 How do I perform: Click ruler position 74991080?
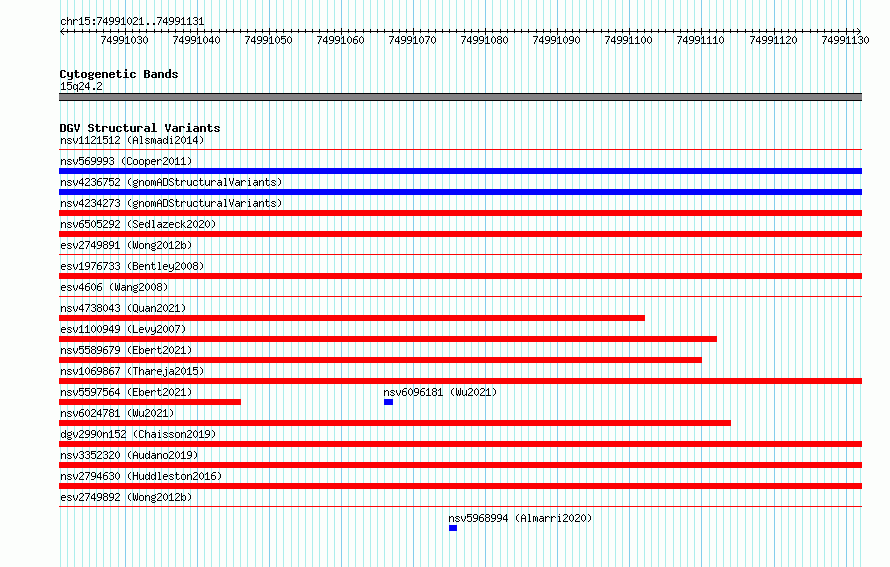coord(485,40)
